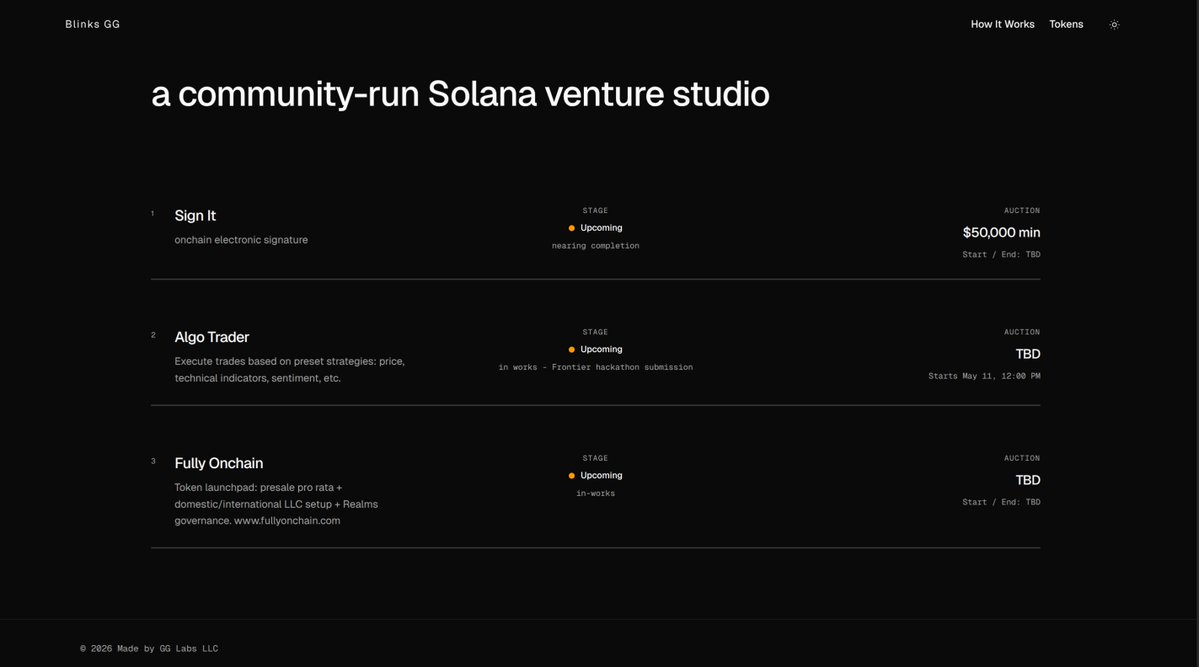Viewport: 1199px width, 667px height.
Task: Click the "$50,000 min" auction value
Action: [1001, 233]
